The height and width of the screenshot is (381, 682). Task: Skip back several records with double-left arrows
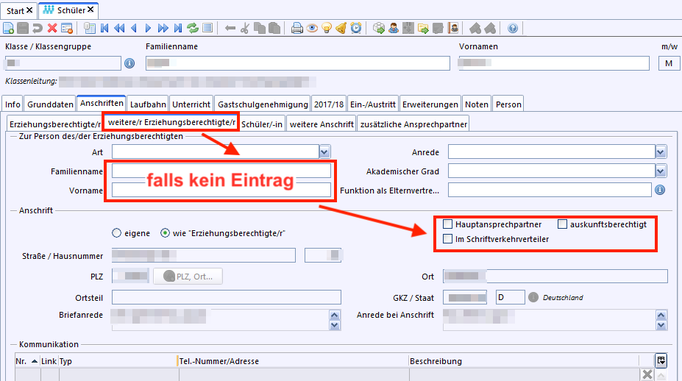(x=119, y=28)
